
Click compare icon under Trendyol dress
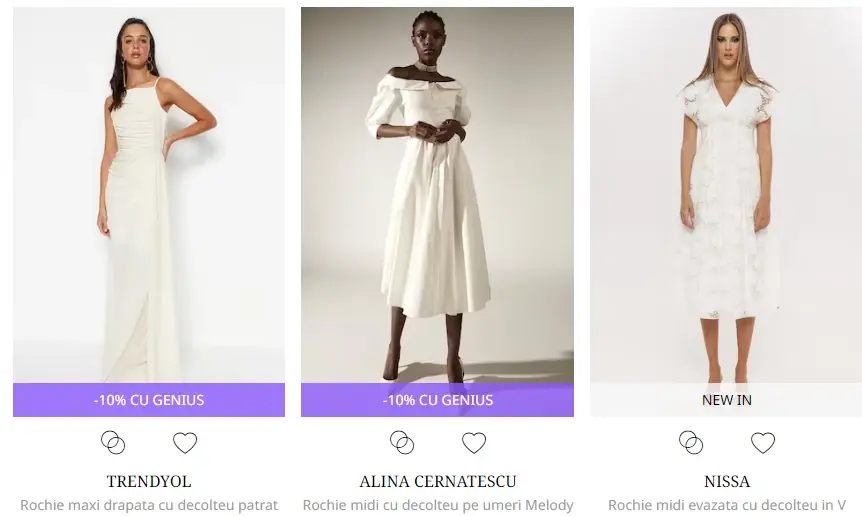coord(113,442)
